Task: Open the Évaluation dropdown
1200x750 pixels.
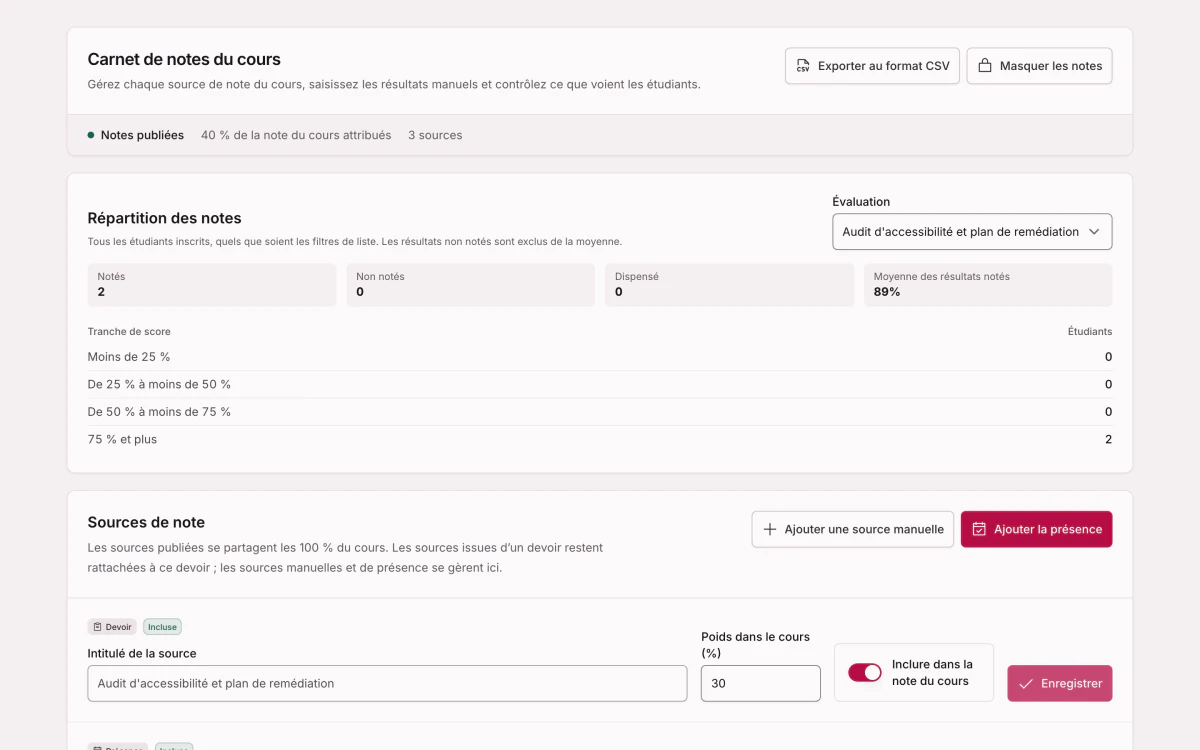Action: click(972, 232)
